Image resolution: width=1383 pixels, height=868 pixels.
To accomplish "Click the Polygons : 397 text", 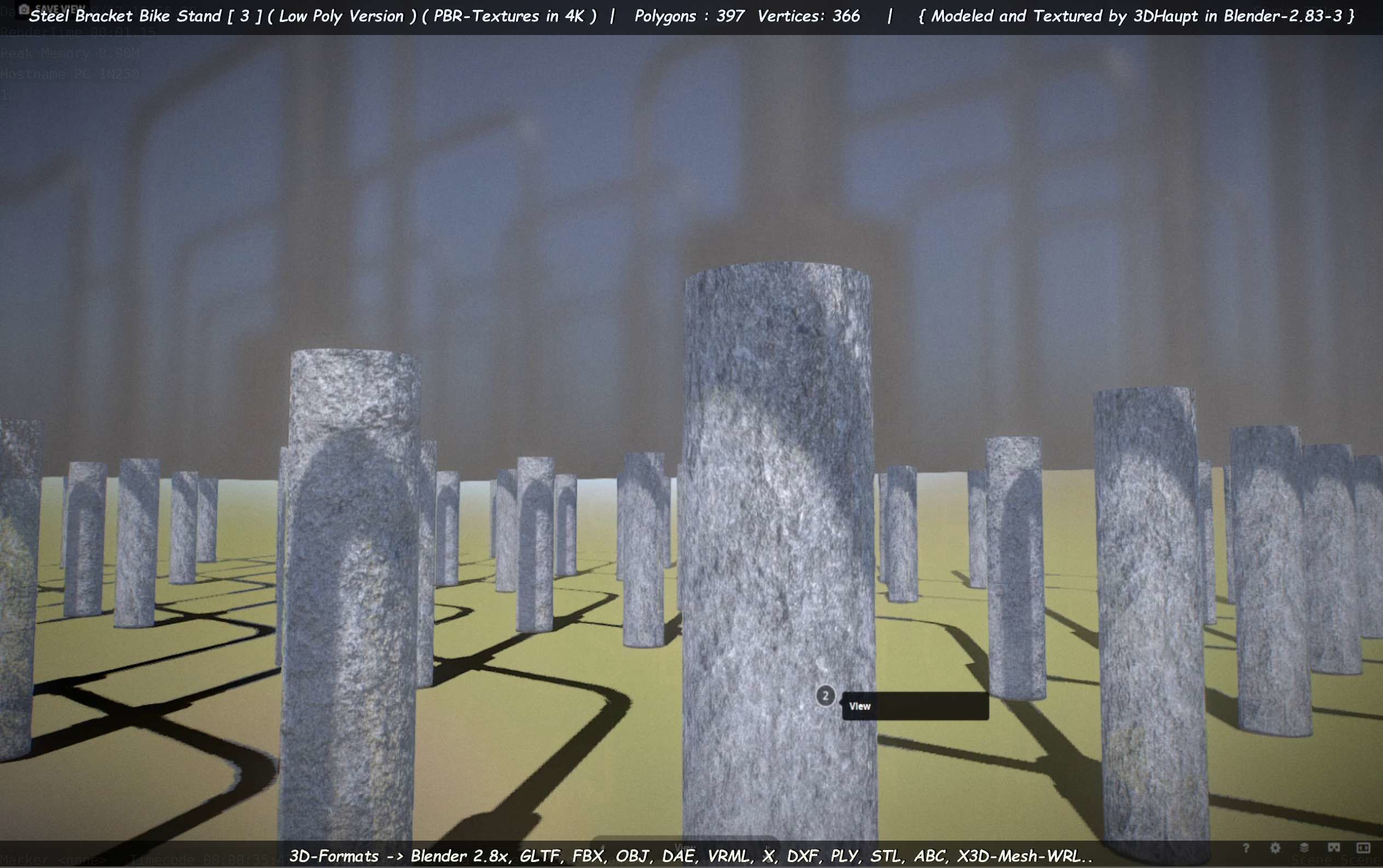I will [x=689, y=16].
